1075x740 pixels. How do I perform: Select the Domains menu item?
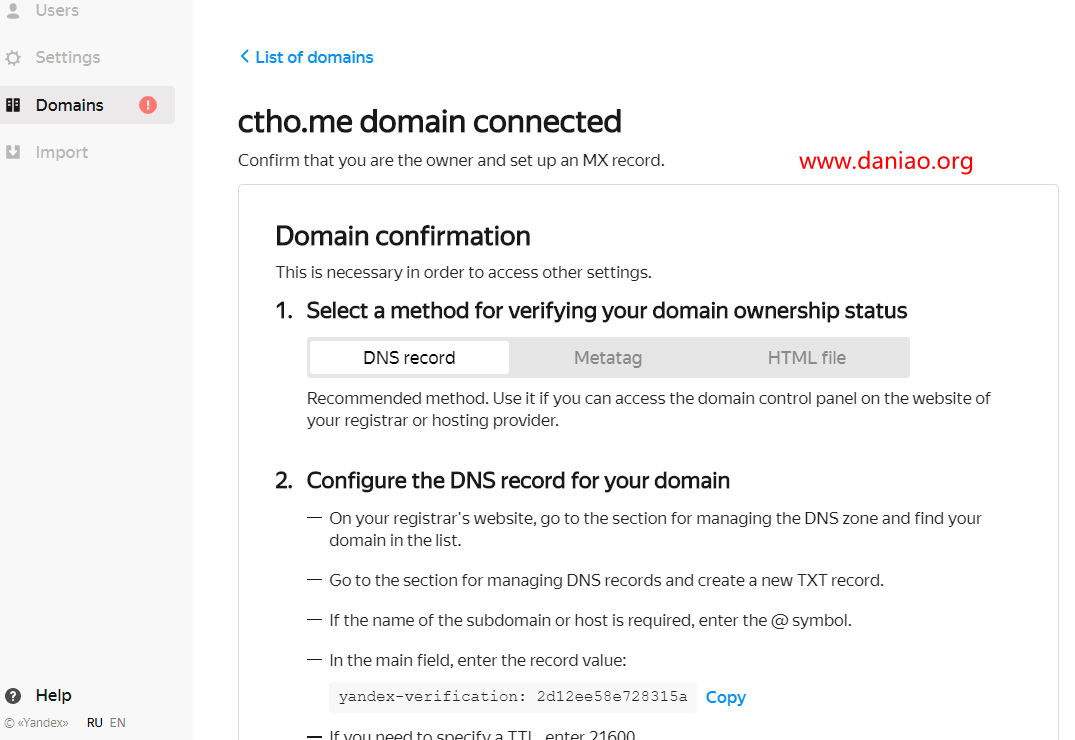point(87,105)
